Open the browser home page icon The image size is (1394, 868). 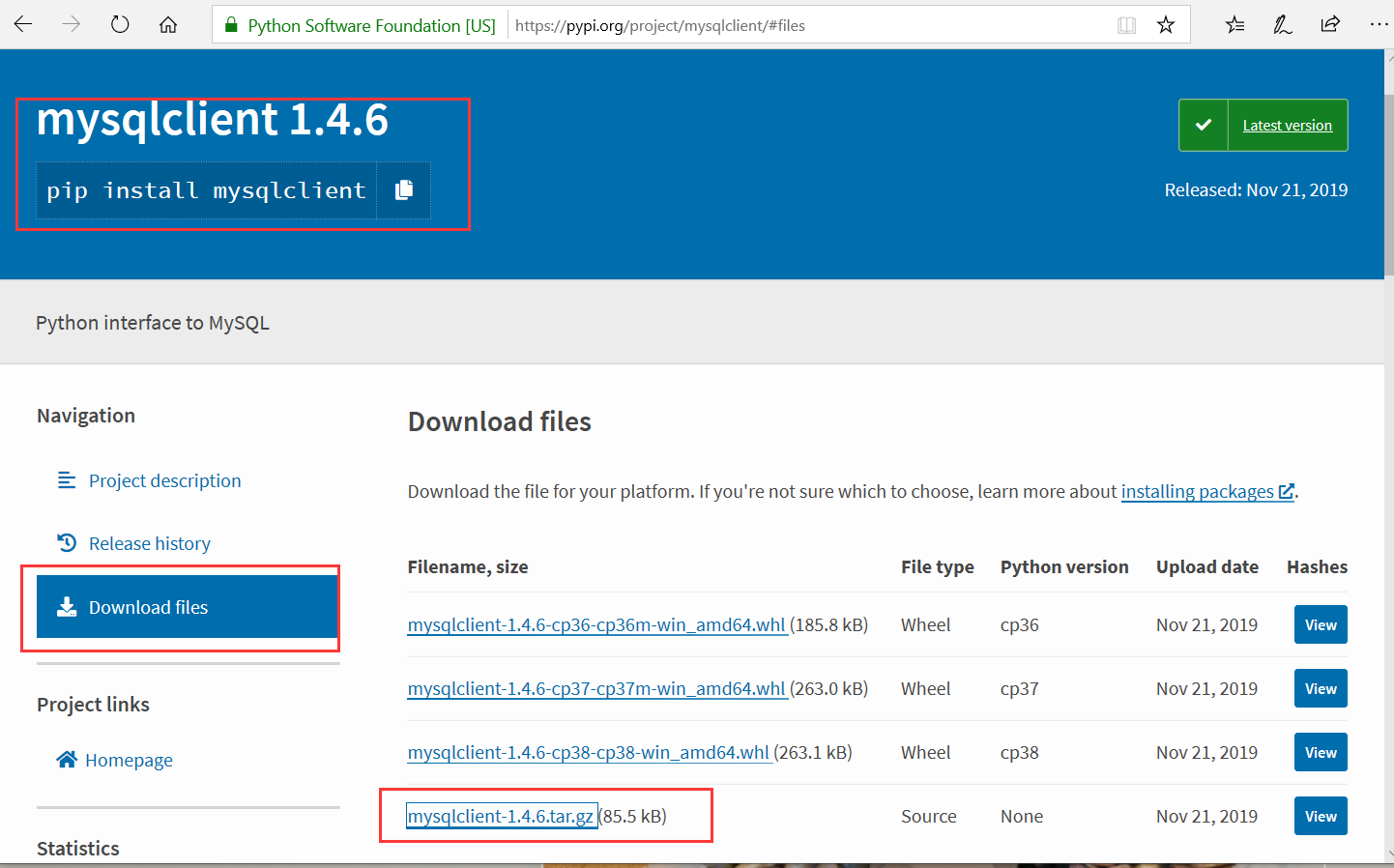pos(168,24)
